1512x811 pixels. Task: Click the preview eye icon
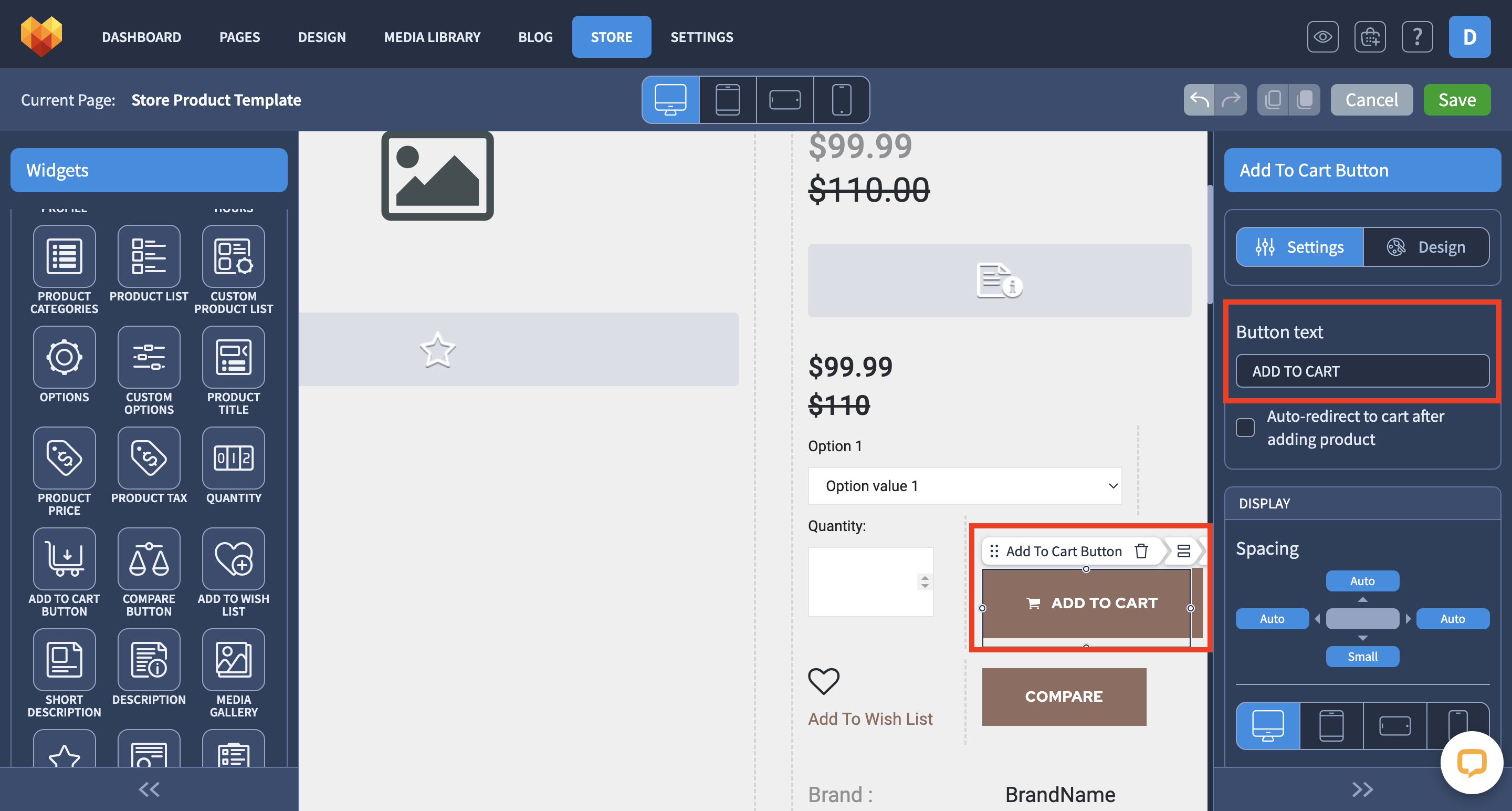[1322, 37]
